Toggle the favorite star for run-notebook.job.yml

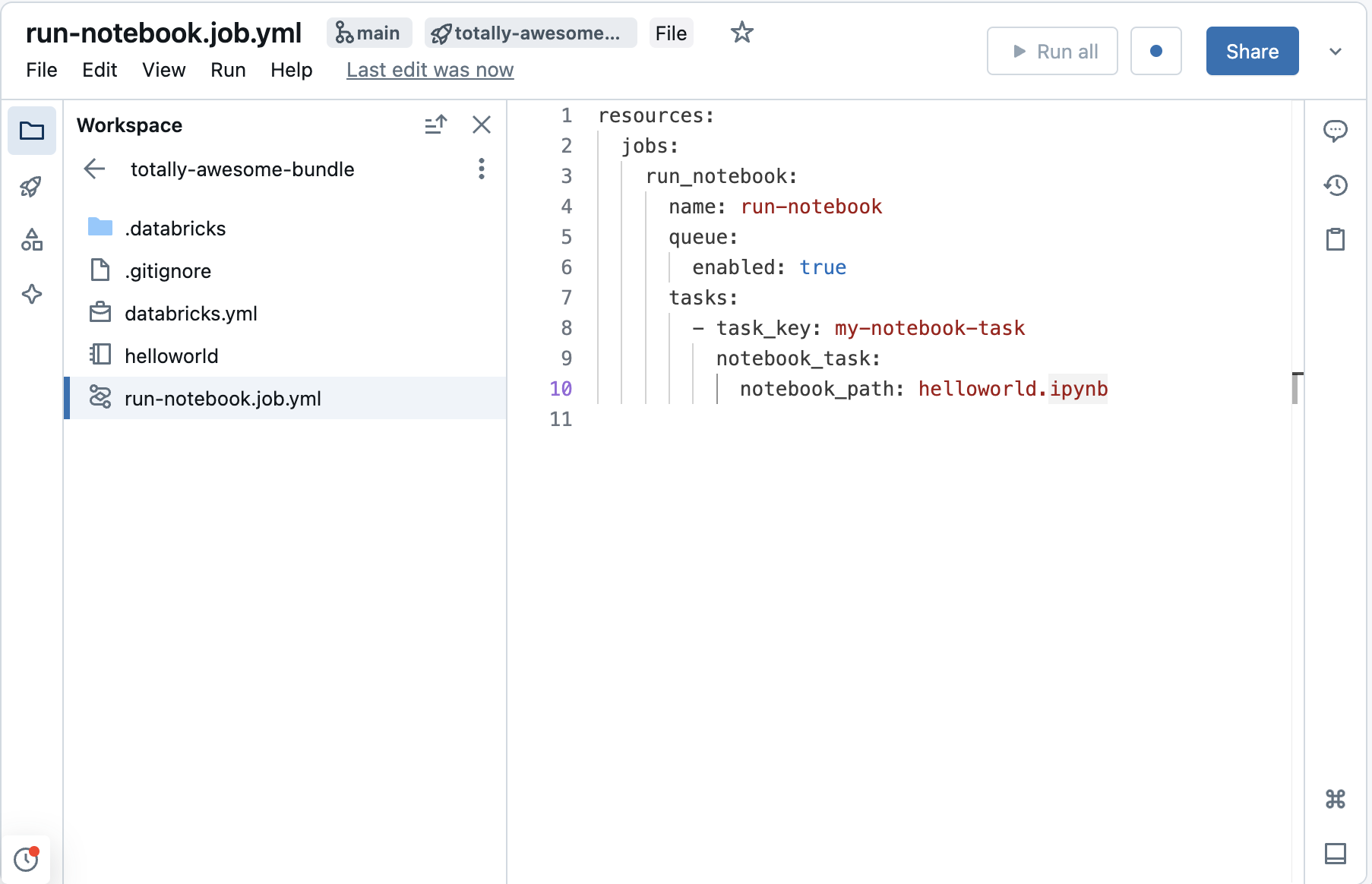pyautogui.click(x=741, y=33)
